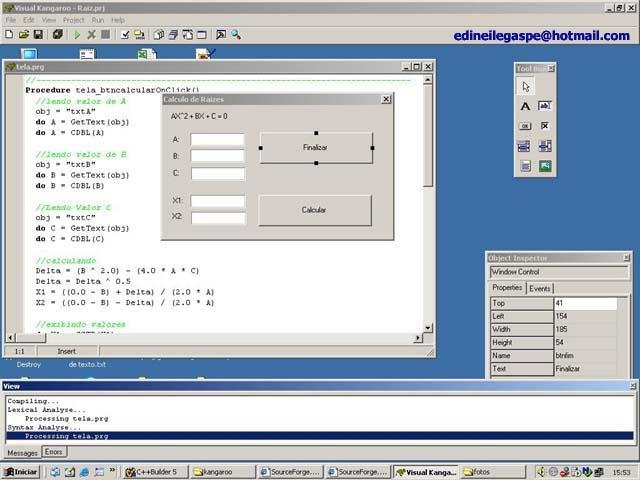Click the Save floppy disk icon
This screenshot has width=640, height=480.
(x=38, y=35)
